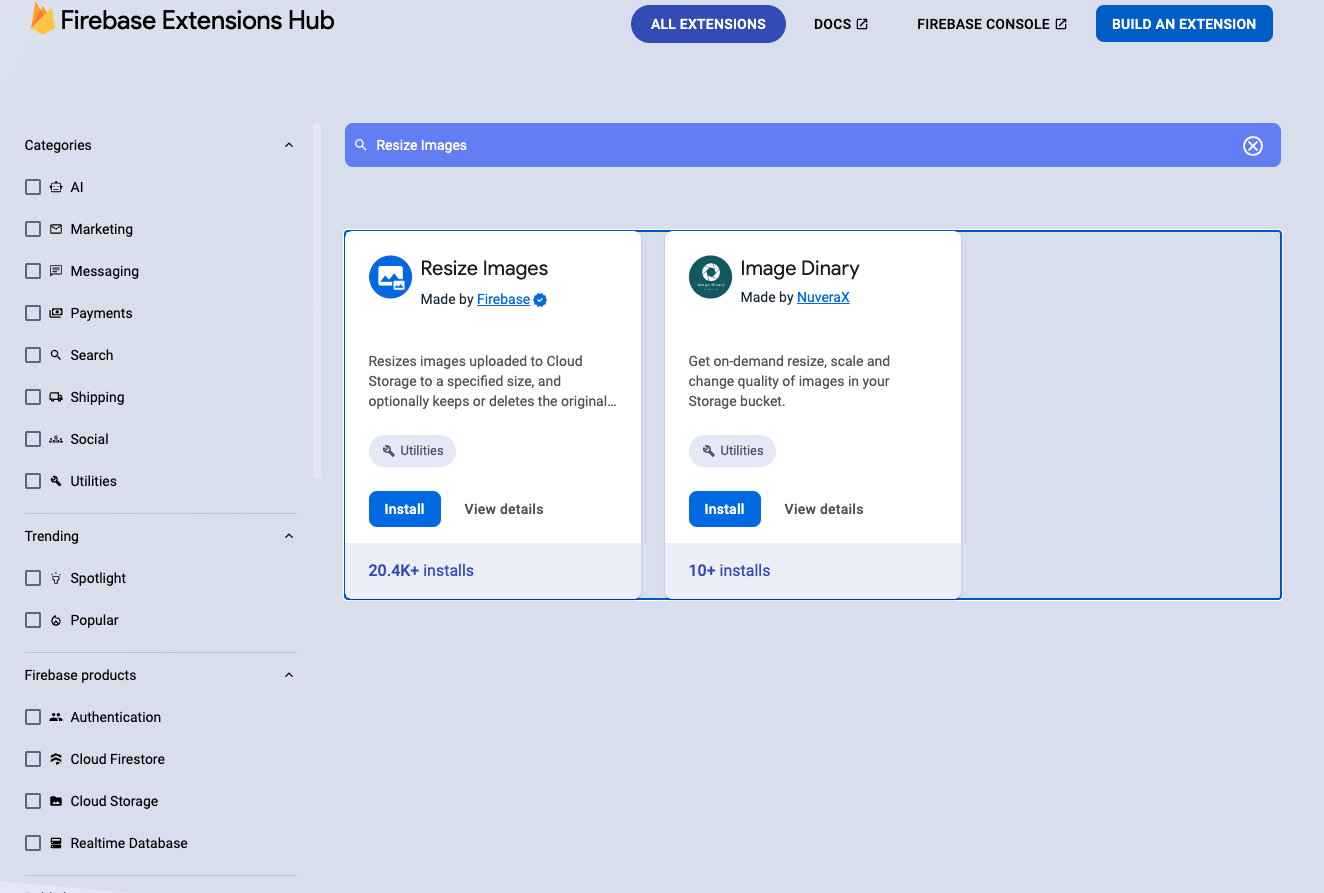Collapse the Trending section chevron
This screenshot has height=893, width=1324.
coord(289,536)
